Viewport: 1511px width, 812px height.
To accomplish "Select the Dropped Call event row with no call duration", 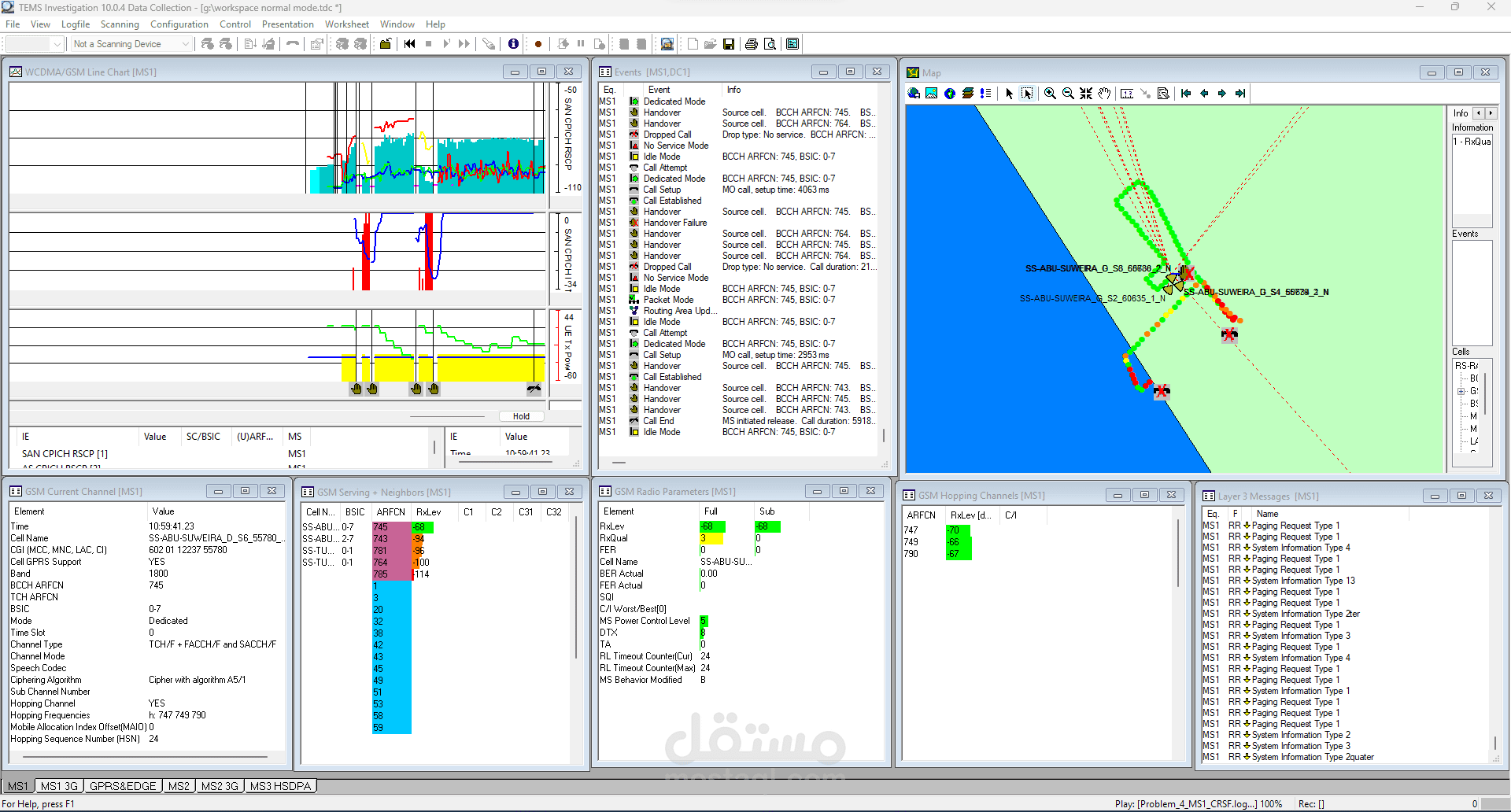I will pos(667,135).
